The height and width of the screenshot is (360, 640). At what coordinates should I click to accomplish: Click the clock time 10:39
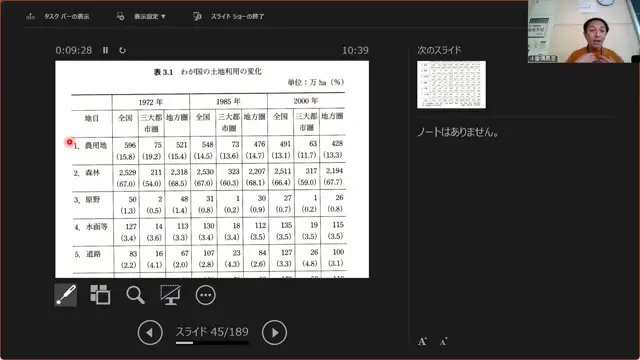tap(355, 50)
